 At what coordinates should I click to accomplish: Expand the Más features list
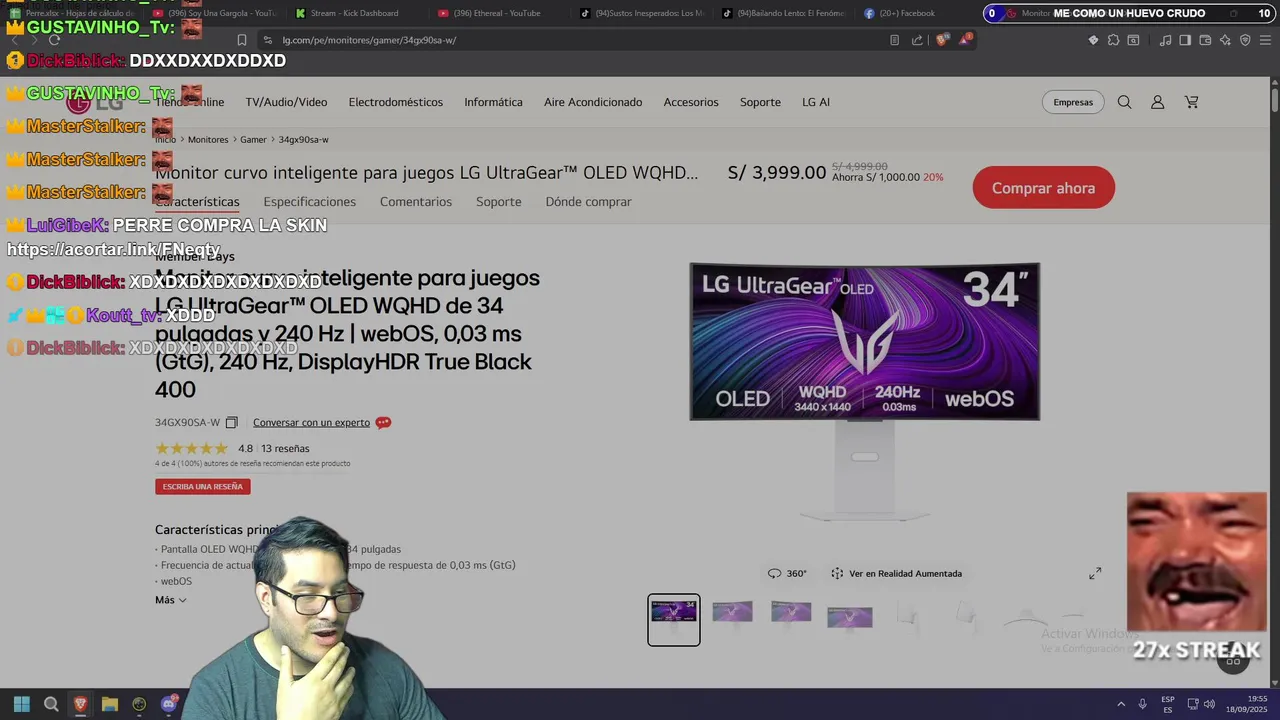click(x=170, y=600)
